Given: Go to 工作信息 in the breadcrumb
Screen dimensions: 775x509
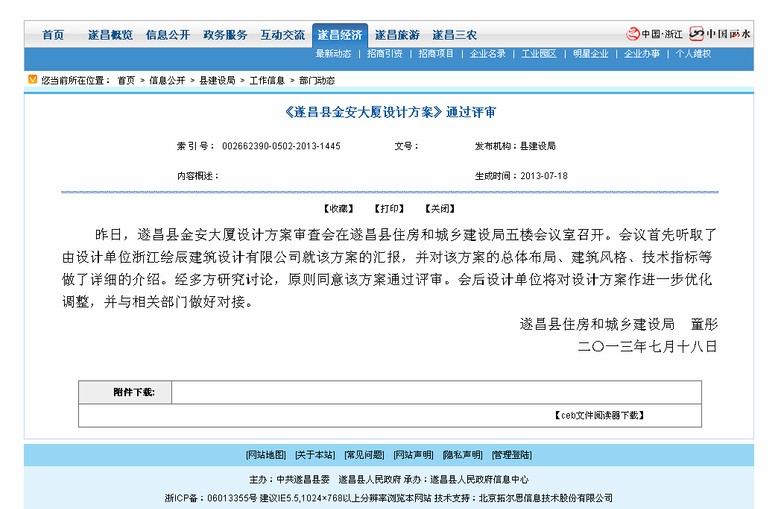Looking at the screenshot, I should tap(266, 80).
